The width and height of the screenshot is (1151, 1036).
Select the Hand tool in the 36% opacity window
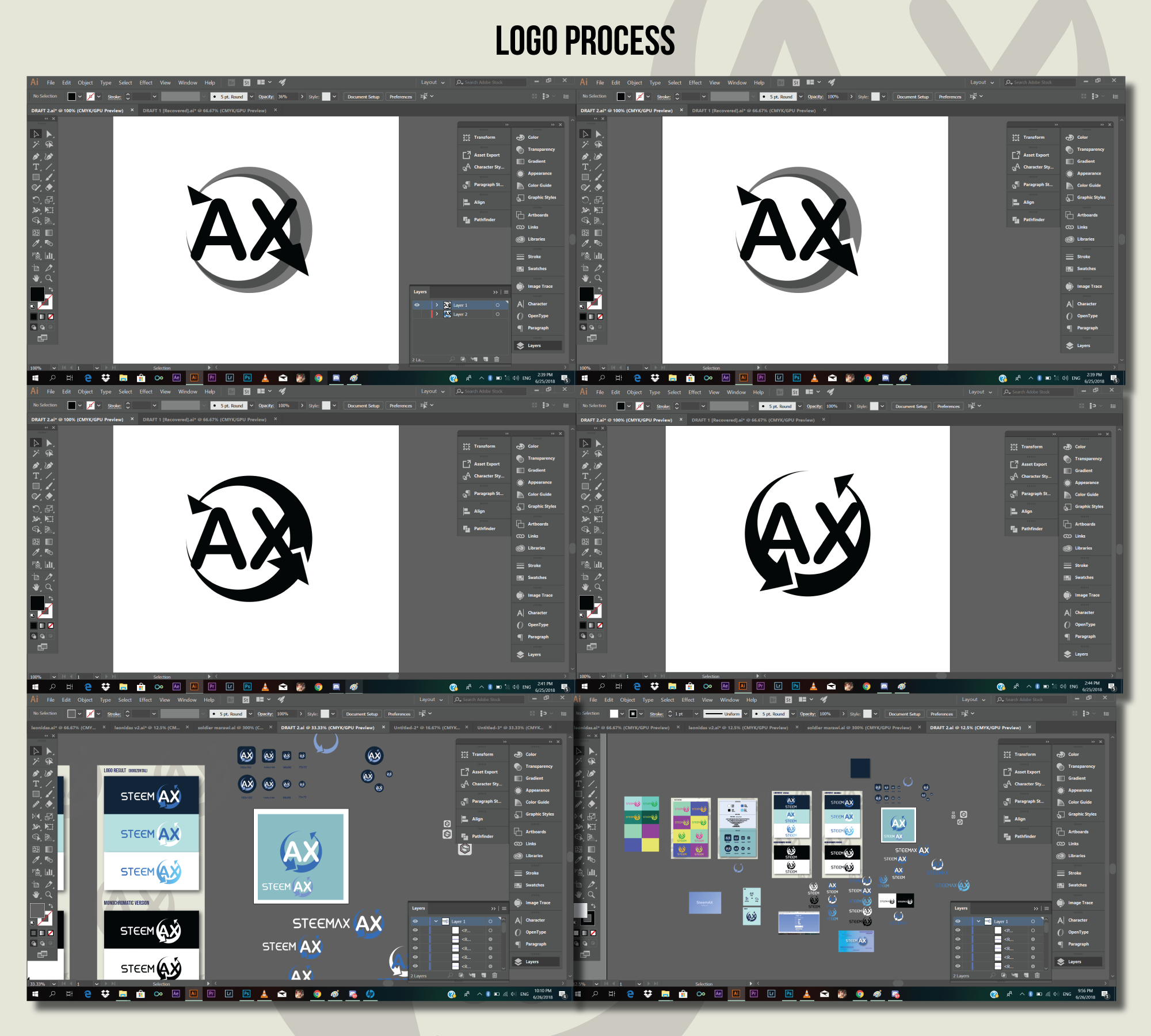click(x=36, y=278)
